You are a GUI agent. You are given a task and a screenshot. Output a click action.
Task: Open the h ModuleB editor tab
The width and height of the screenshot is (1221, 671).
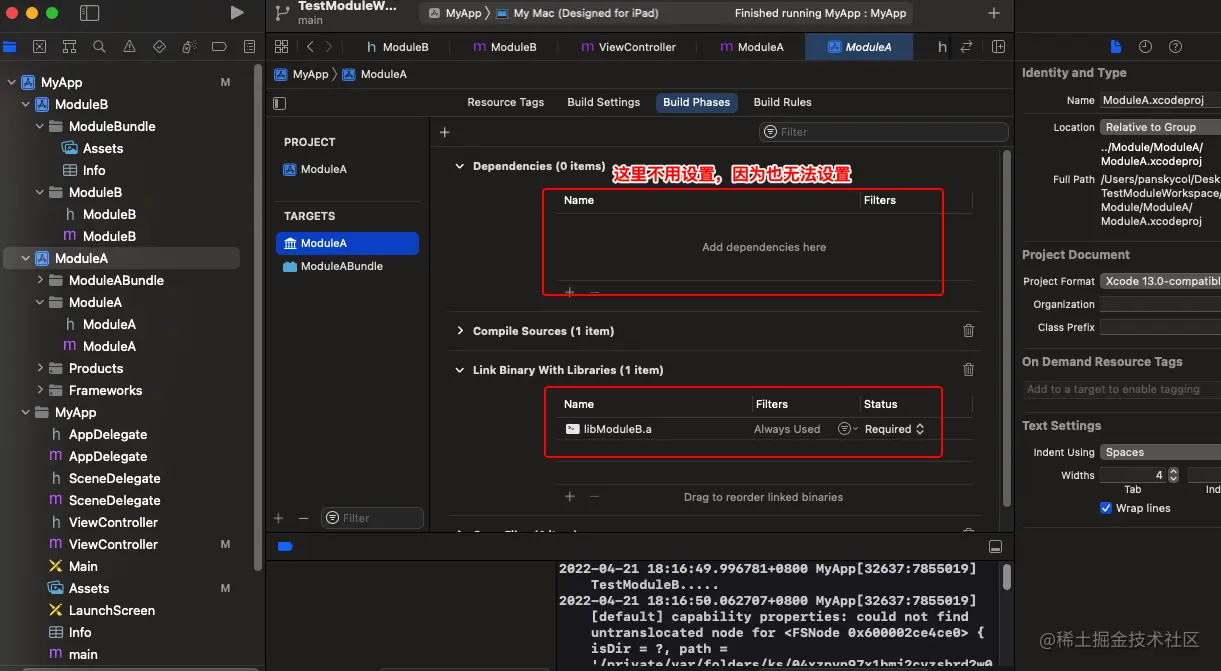coord(397,47)
